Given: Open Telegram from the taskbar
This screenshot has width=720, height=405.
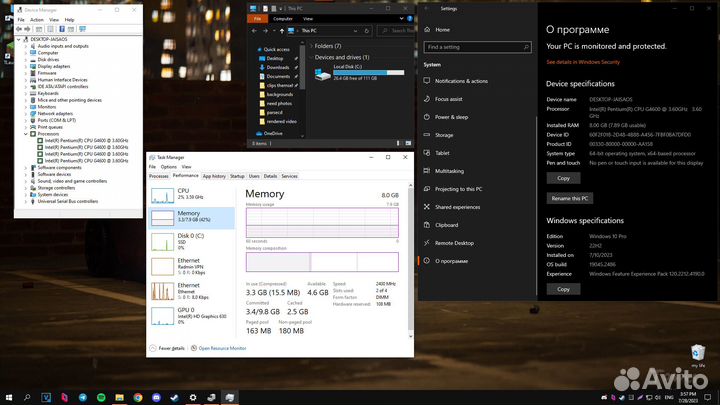Looking at the screenshot, I should pyautogui.click(x=83, y=397).
